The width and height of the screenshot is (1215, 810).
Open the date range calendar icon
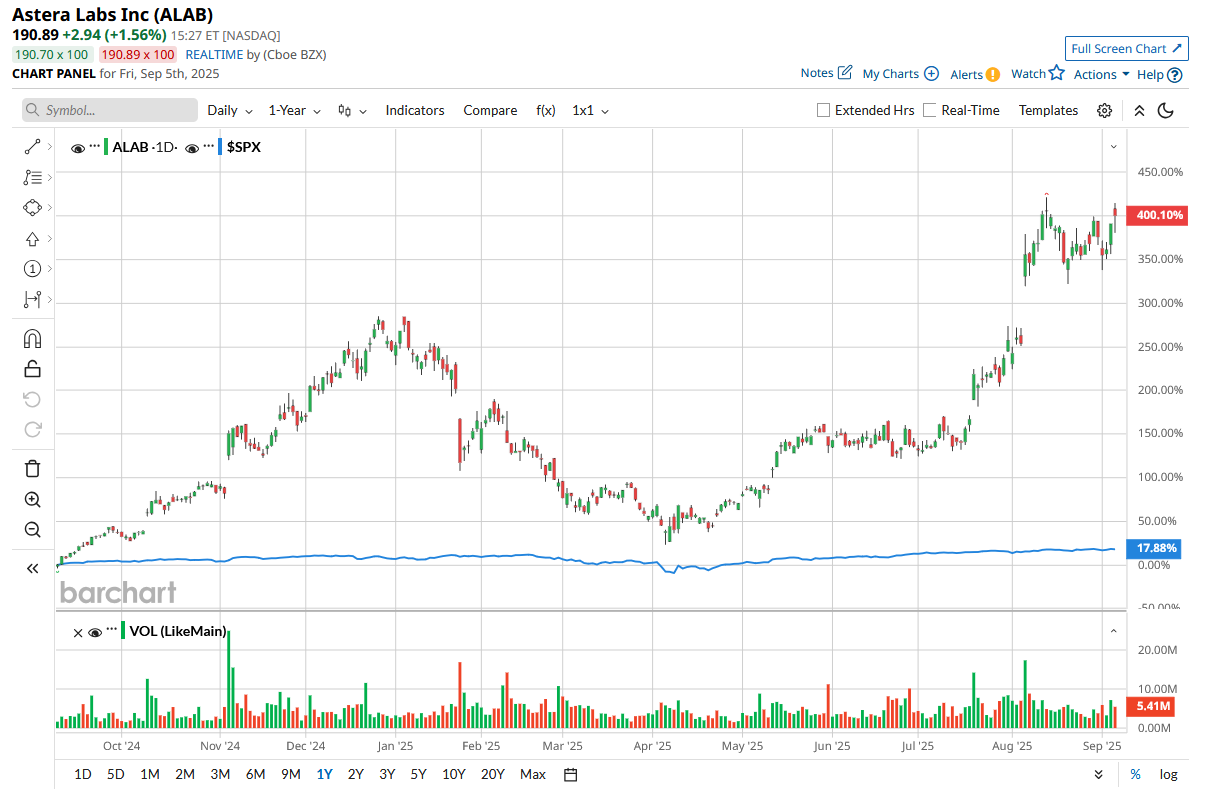tap(571, 775)
